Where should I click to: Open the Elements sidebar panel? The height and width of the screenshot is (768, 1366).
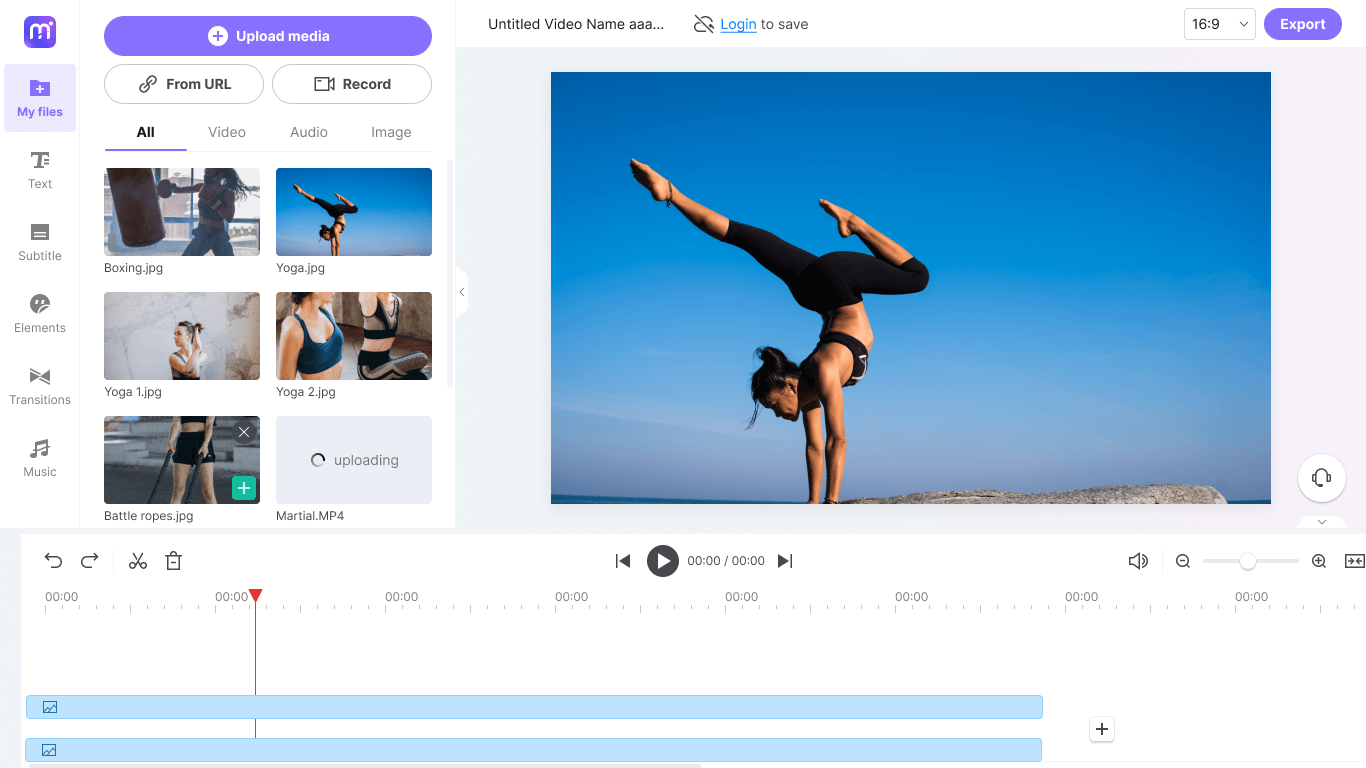pyautogui.click(x=40, y=314)
